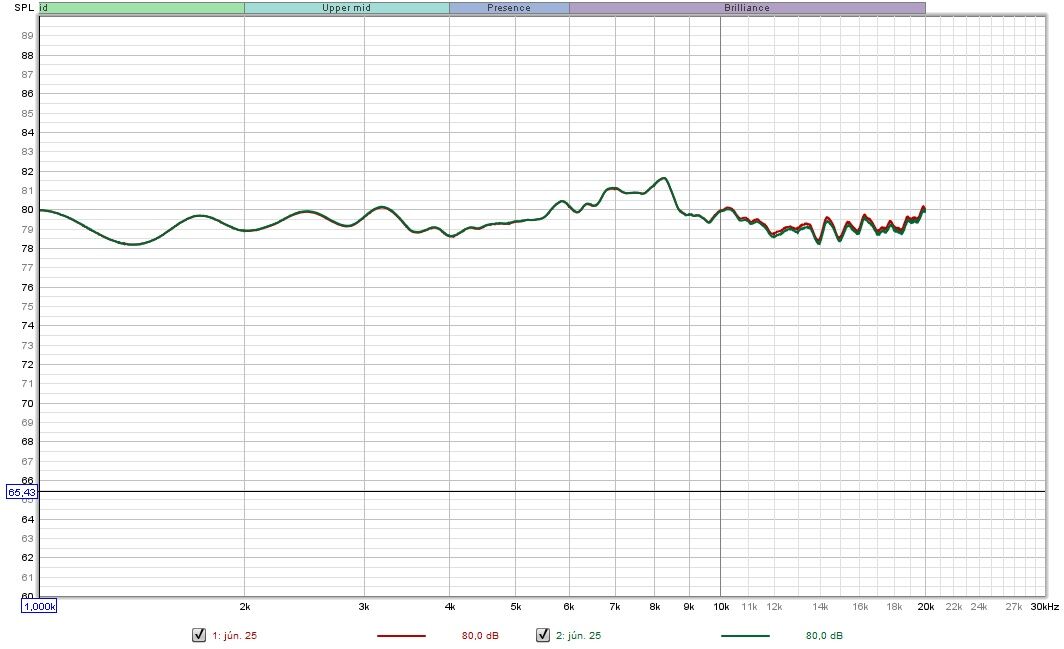Click the 1,000k start frequency field

click(x=39, y=606)
